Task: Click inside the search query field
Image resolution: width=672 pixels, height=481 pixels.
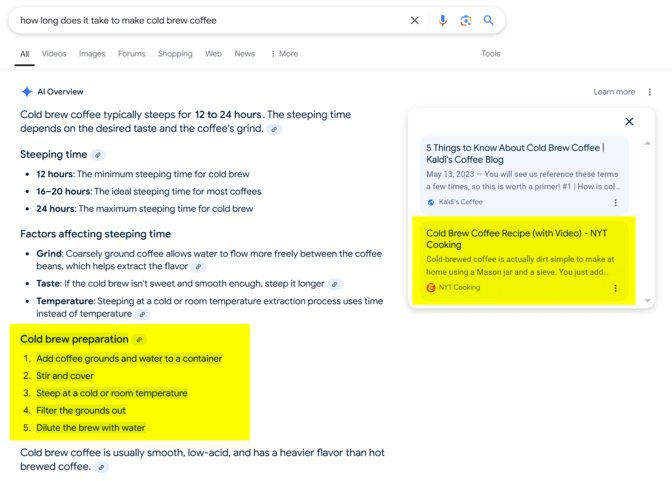Action: (200, 20)
